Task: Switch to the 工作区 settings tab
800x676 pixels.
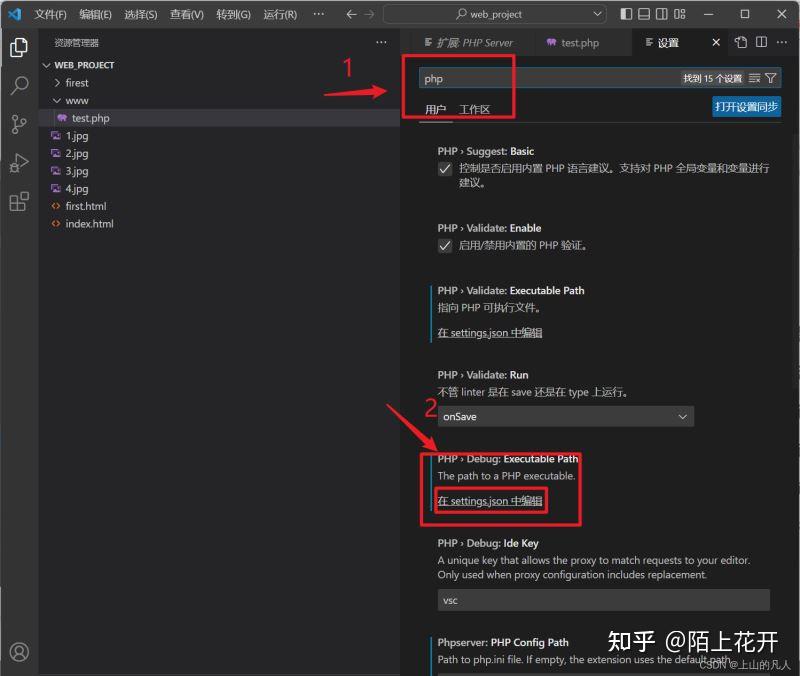Action: [x=474, y=107]
